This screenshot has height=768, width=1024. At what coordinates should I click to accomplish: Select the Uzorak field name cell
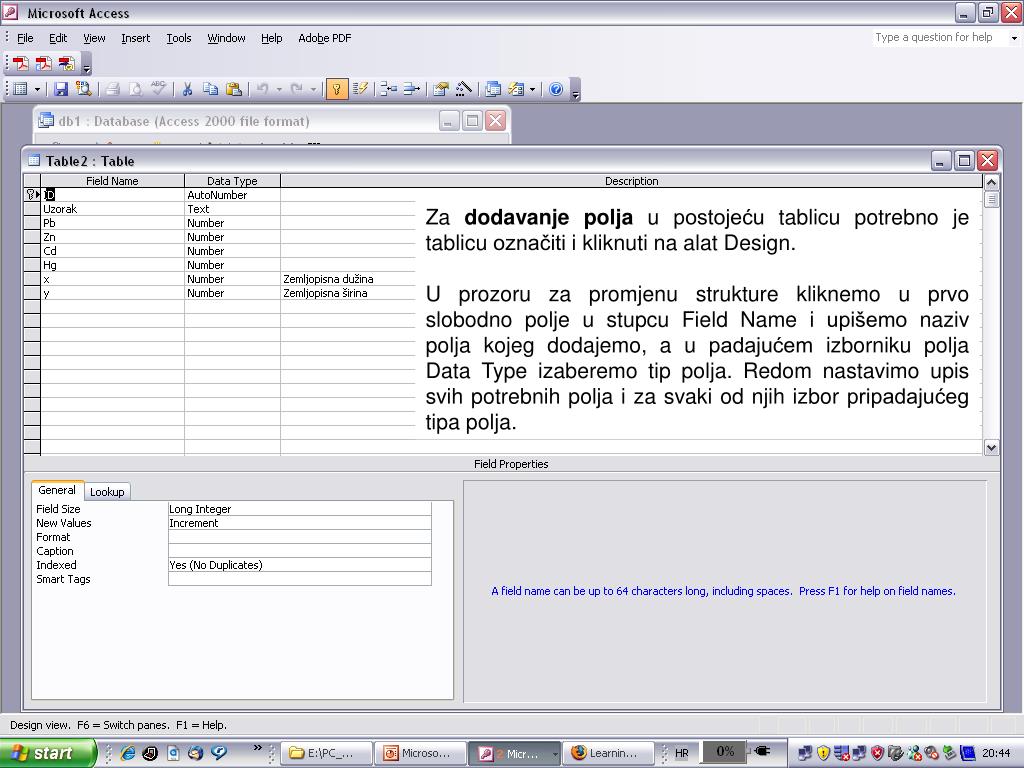[112, 209]
